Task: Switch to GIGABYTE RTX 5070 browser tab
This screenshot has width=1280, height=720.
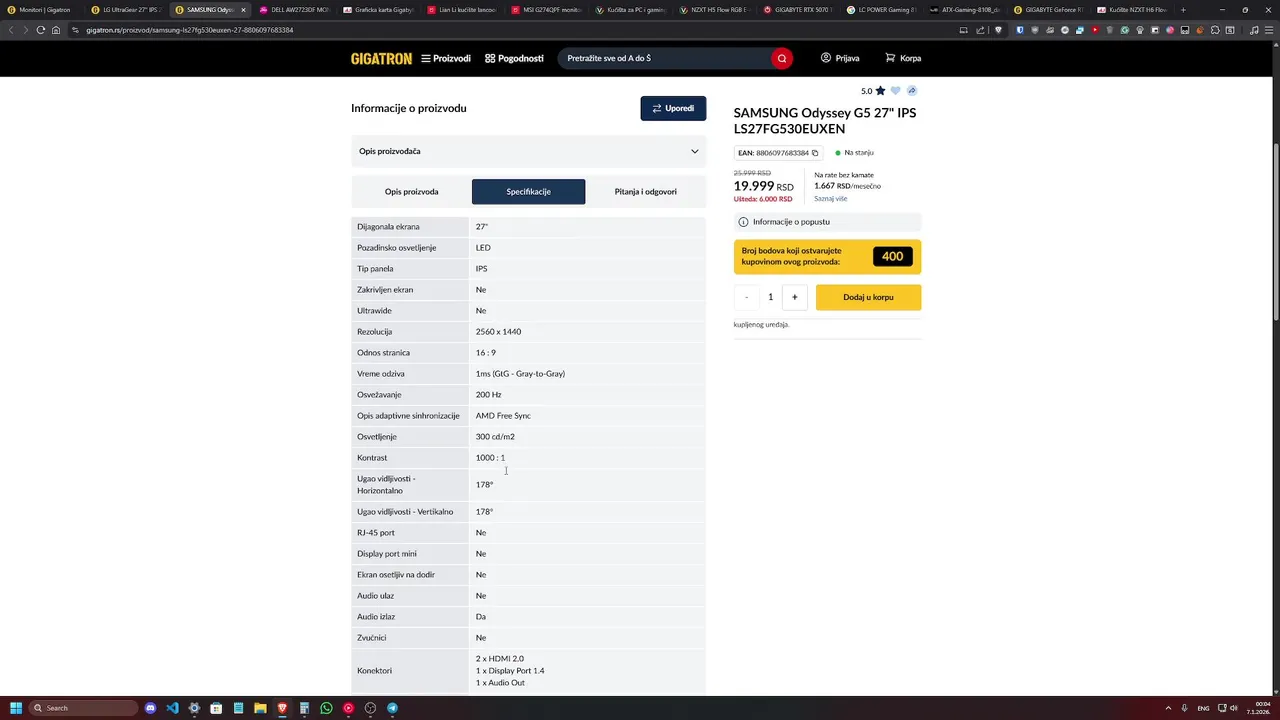Action: 797,10
